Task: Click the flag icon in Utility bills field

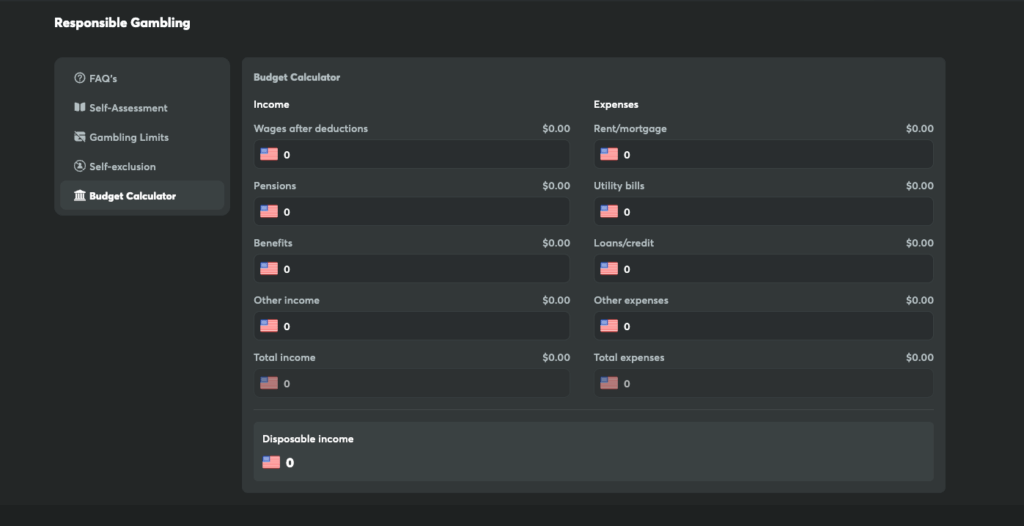Action: click(x=608, y=211)
